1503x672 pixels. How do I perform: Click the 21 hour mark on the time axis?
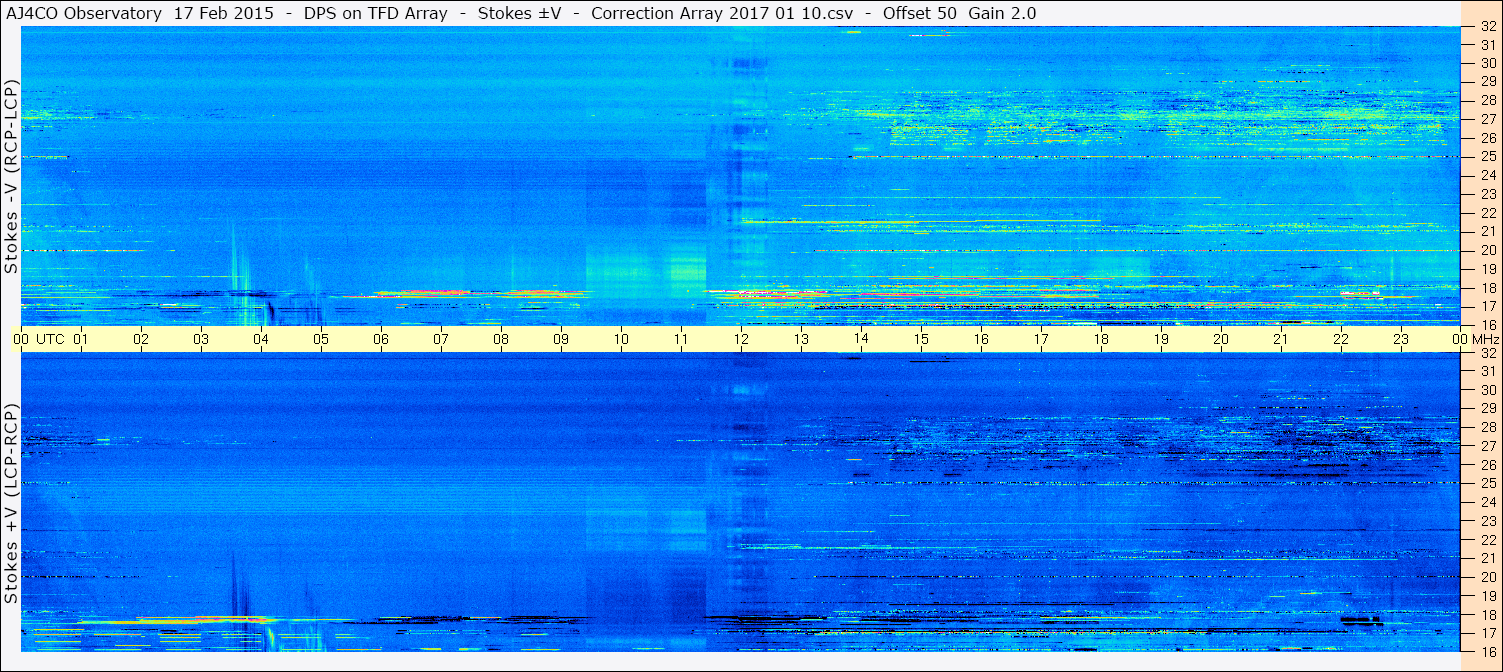coord(1282,339)
